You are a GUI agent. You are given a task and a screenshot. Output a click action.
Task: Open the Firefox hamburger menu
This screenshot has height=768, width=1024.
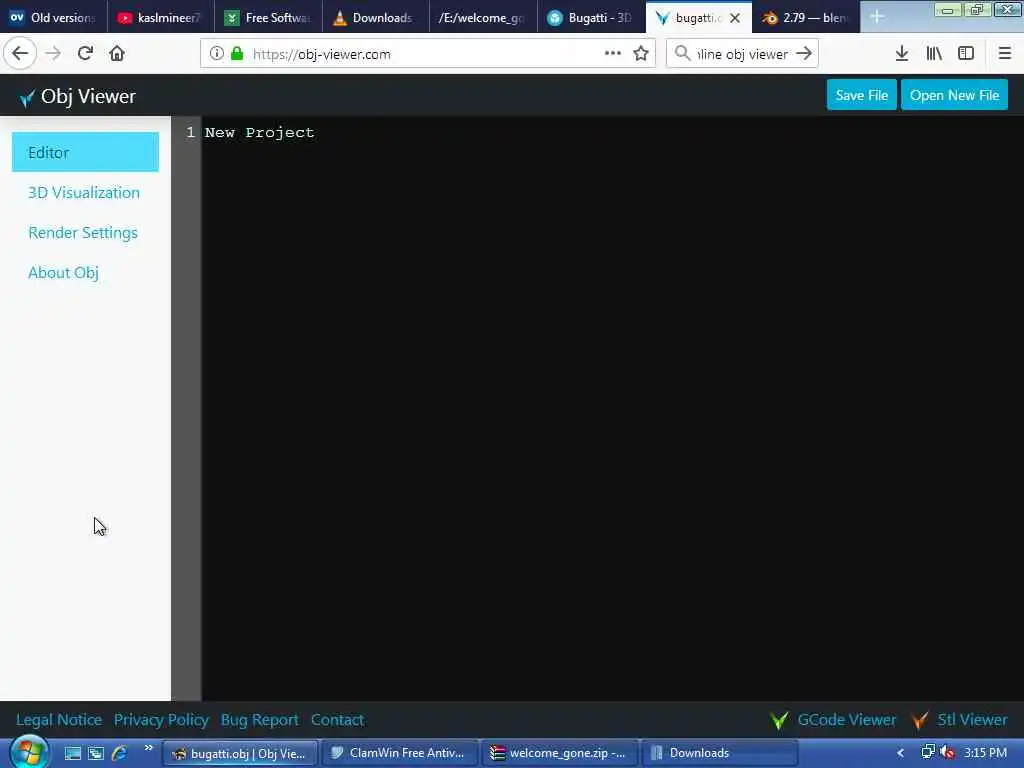coord(1004,54)
